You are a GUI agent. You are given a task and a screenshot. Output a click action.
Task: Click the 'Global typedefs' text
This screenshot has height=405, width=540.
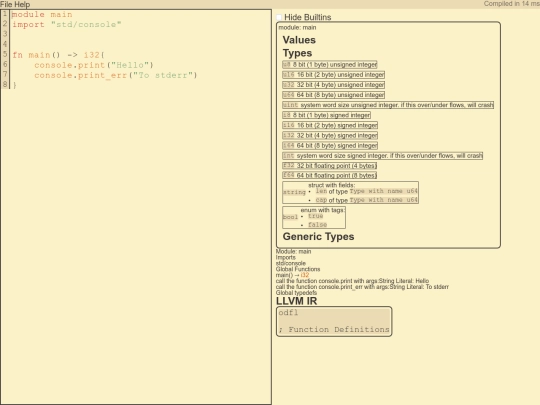point(296,292)
